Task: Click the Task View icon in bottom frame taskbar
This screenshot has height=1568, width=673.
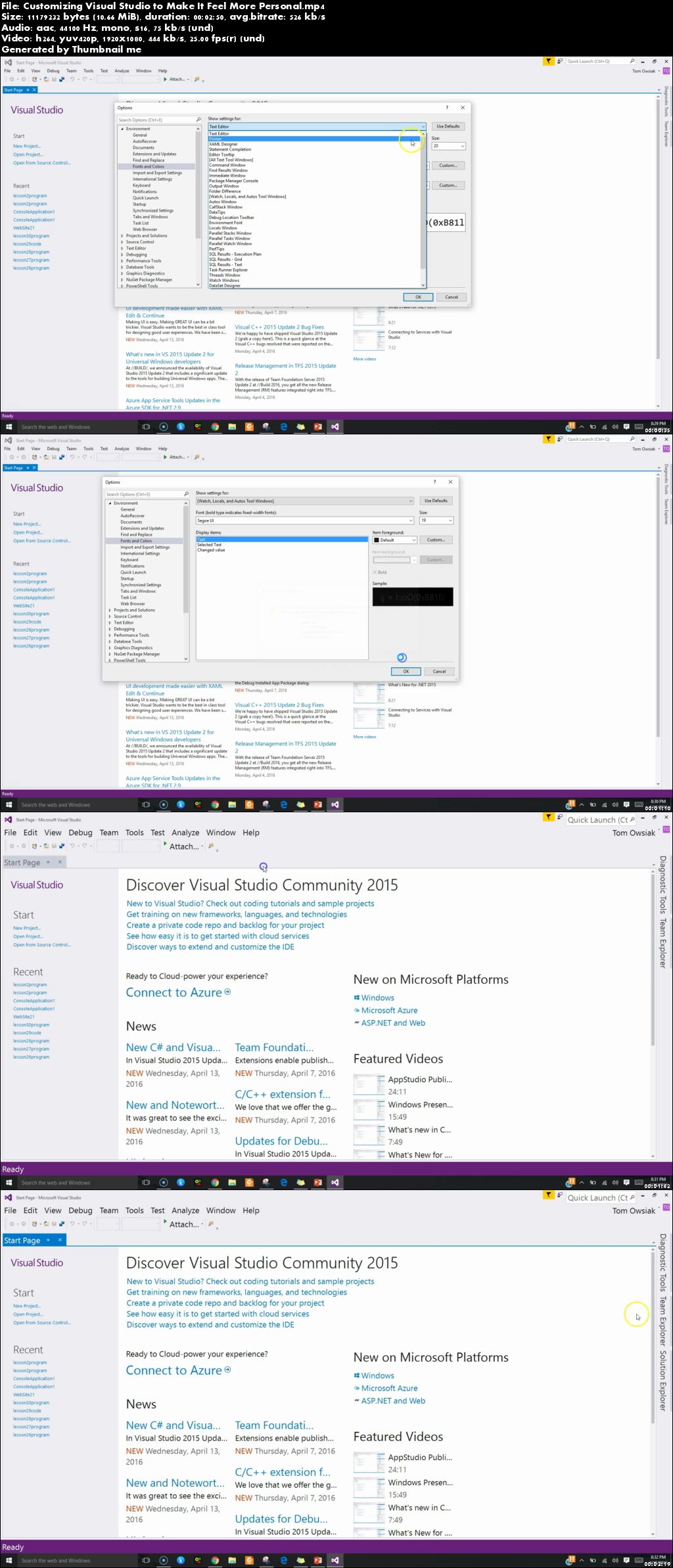Action: (x=146, y=1560)
